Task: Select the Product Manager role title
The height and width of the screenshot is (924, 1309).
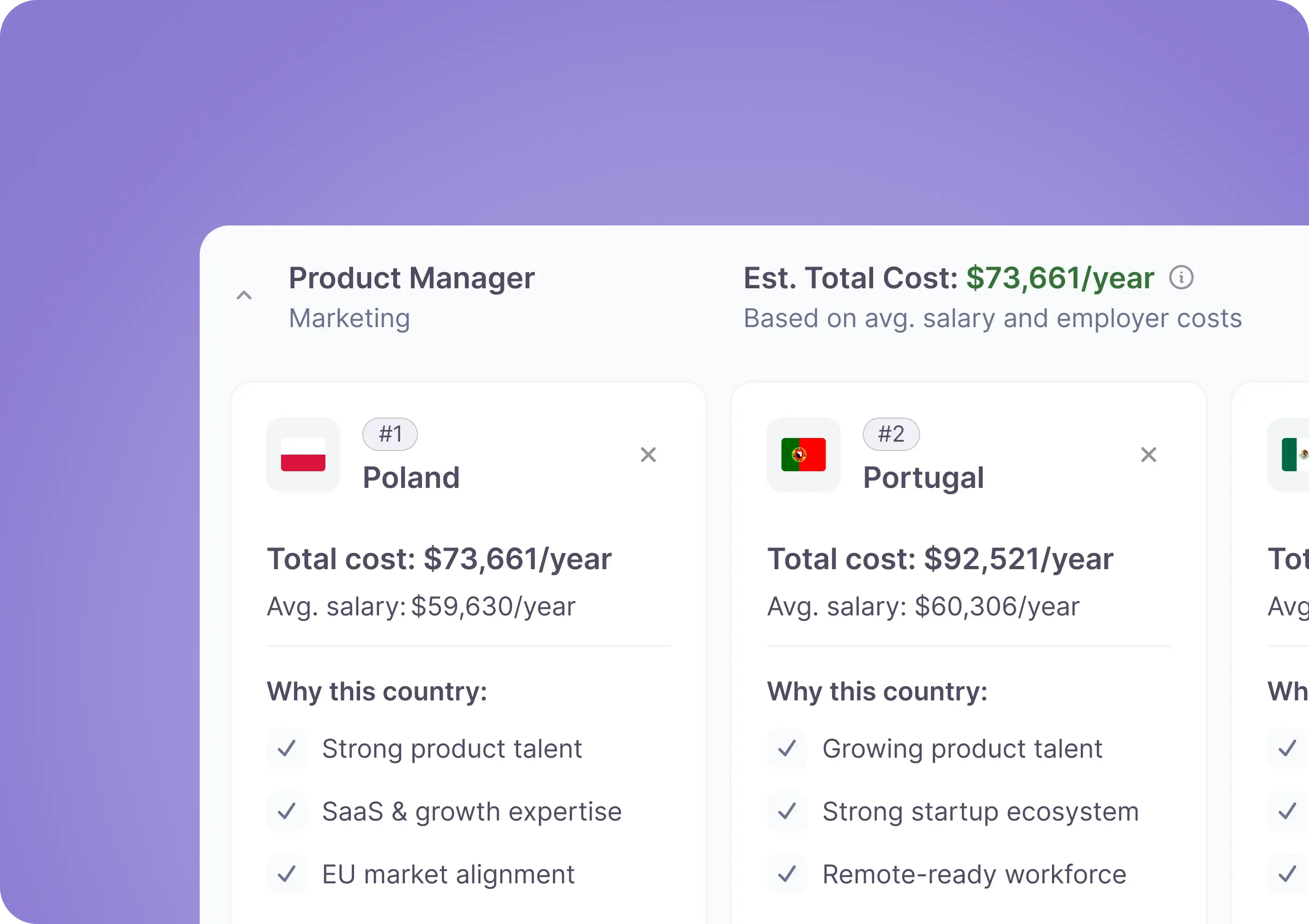Action: tap(412, 278)
